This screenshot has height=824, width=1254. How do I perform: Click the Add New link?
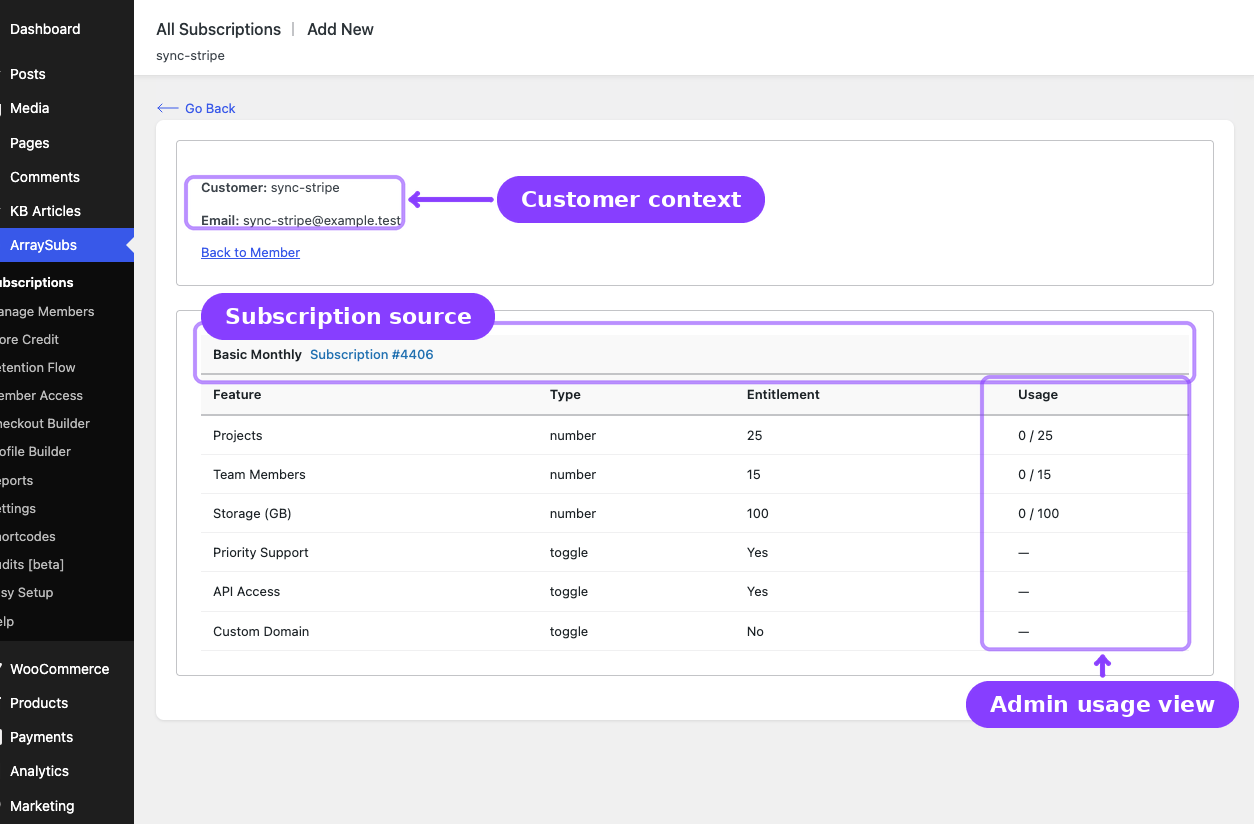pos(340,29)
